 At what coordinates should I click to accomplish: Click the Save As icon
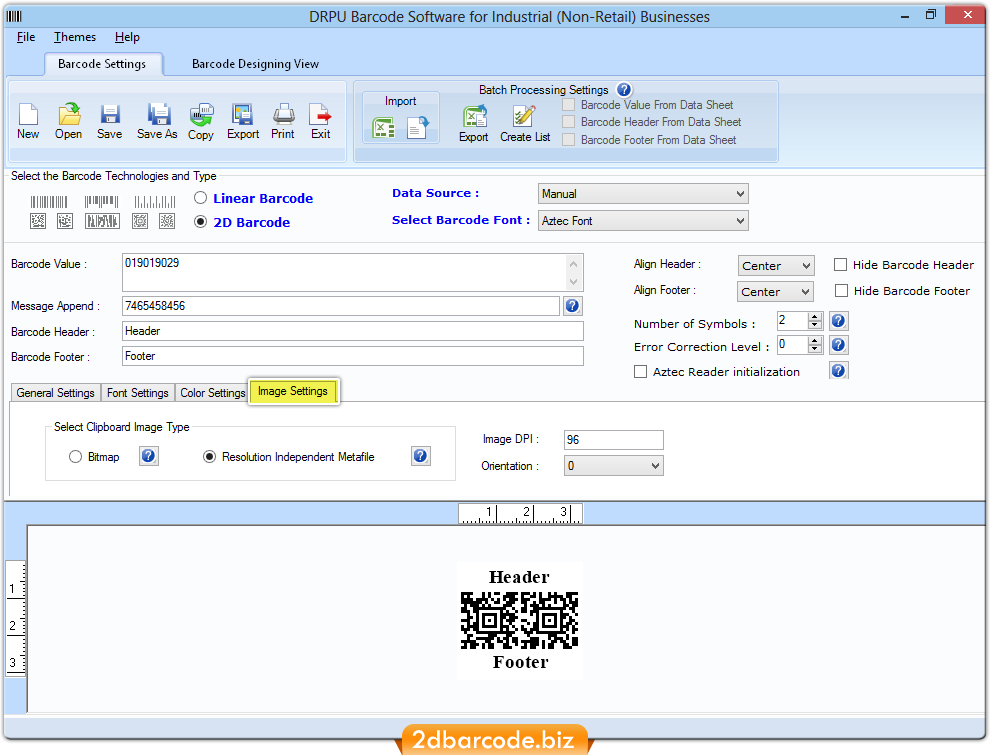coord(158,114)
